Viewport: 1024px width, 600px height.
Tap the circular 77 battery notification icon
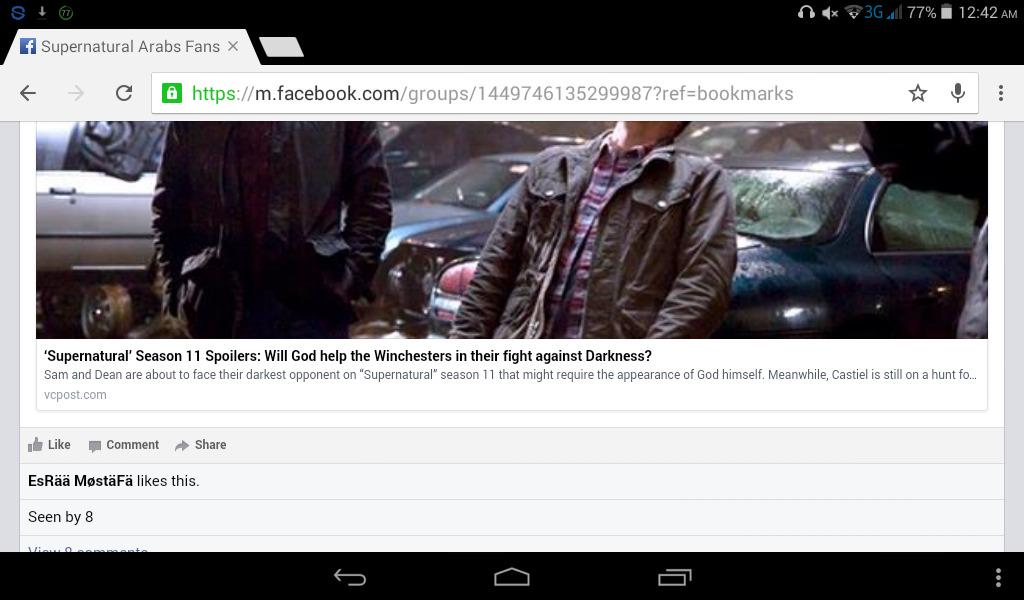[x=66, y=12]
